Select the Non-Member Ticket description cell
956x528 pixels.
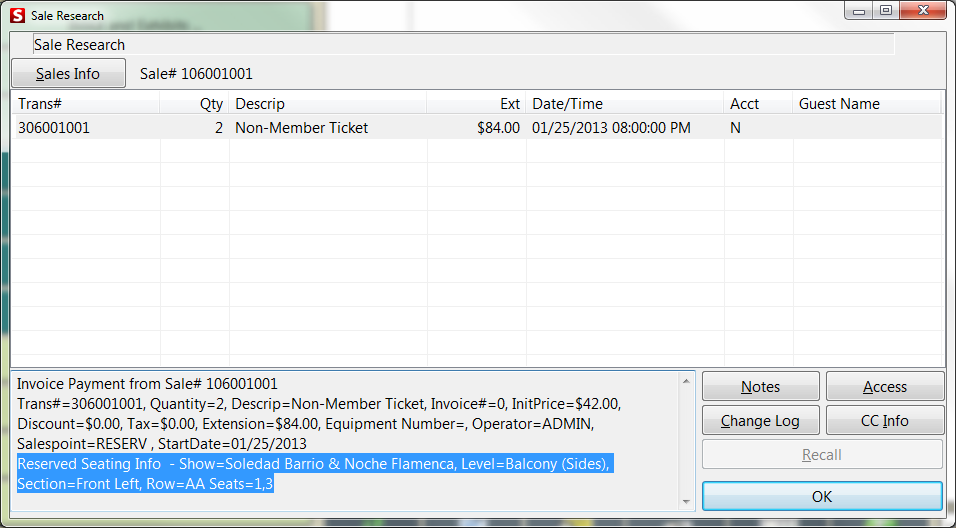[x=301, y=128]
